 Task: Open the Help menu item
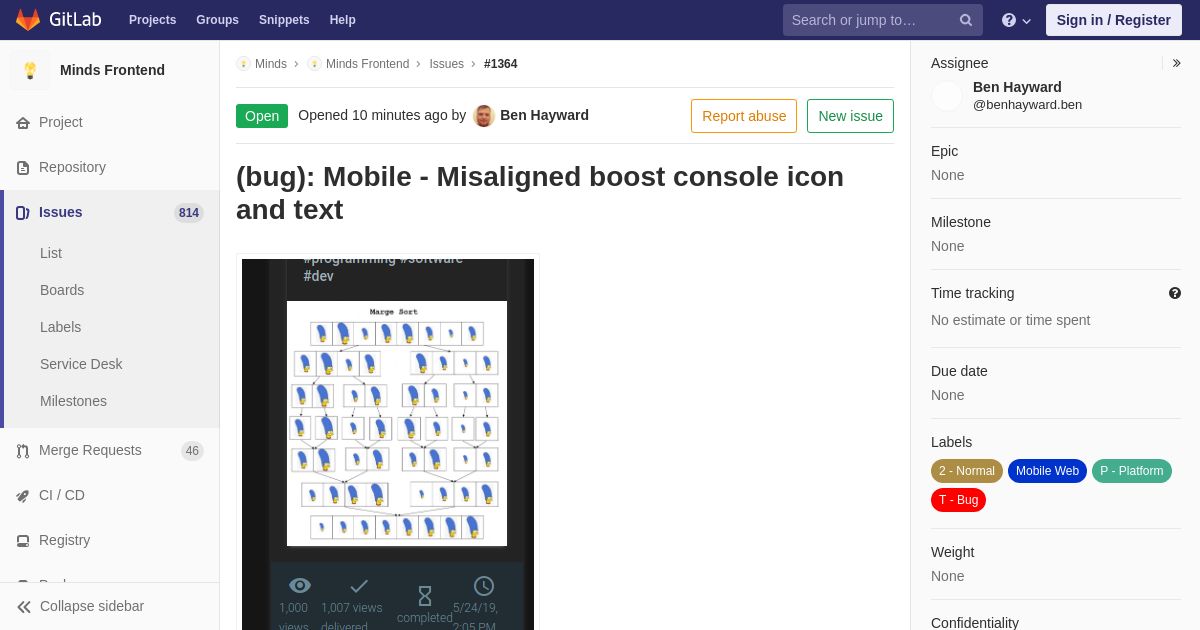tap(343, 20)
